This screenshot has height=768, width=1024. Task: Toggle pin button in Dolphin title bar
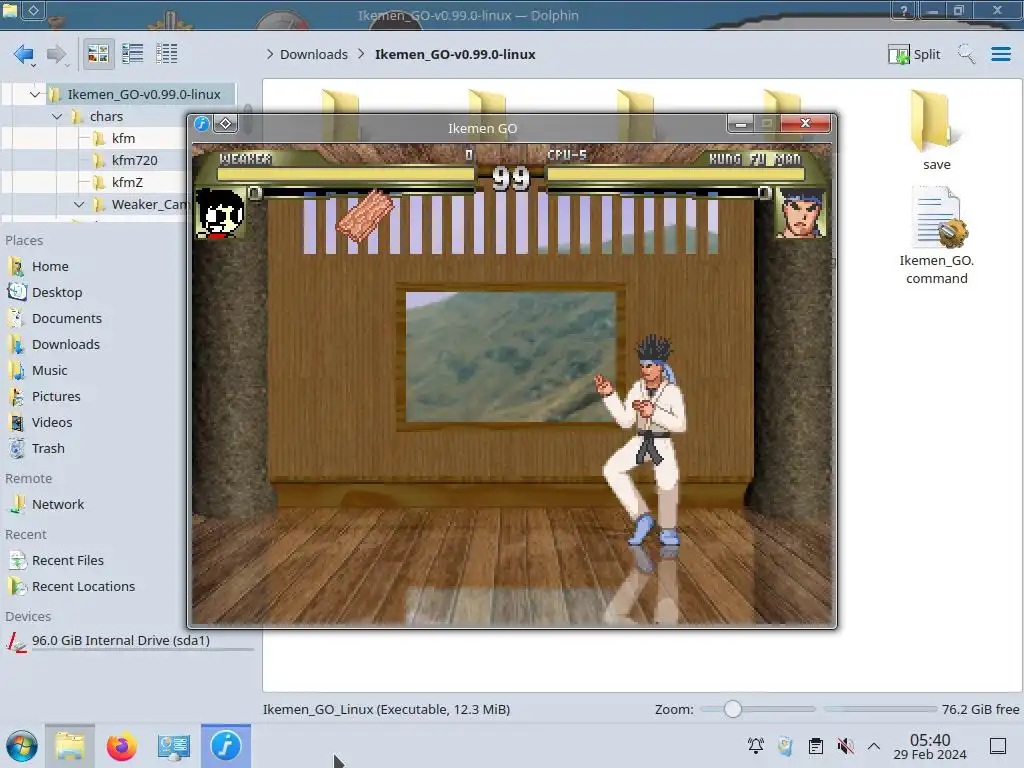33,10
